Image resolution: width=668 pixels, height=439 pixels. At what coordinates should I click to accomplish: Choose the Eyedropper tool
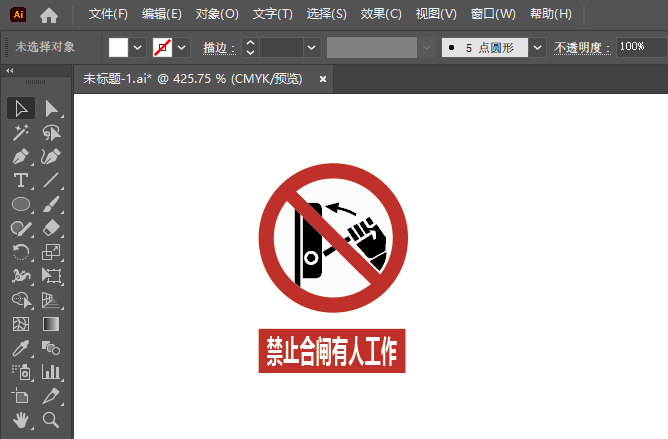21,348
